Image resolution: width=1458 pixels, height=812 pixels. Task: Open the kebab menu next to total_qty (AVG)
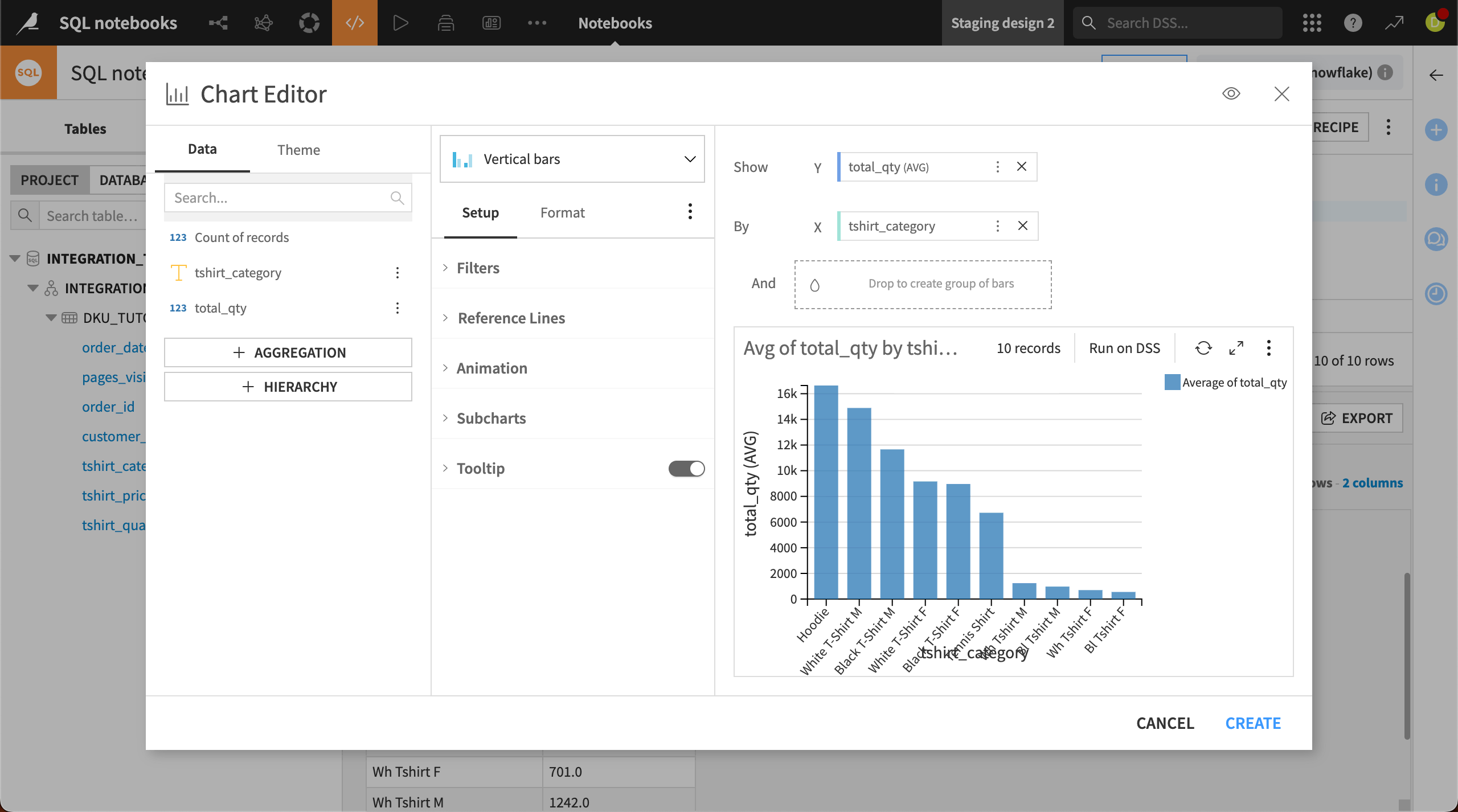pos(998,167)
